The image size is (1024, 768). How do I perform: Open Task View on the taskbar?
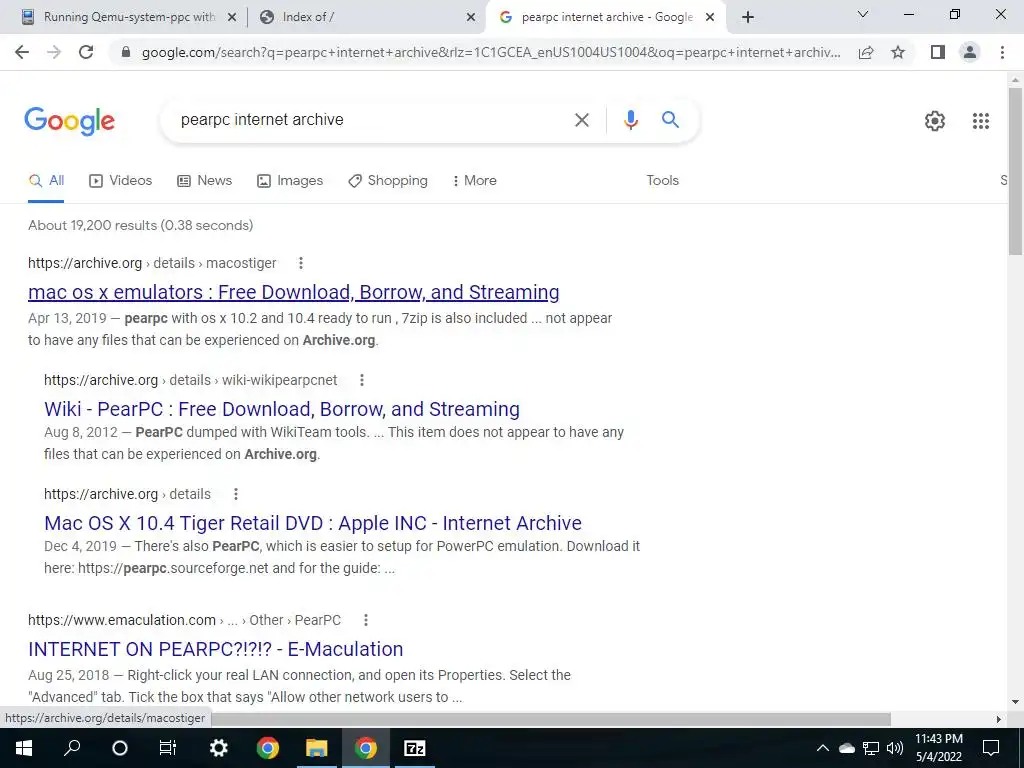pos(168,748)
